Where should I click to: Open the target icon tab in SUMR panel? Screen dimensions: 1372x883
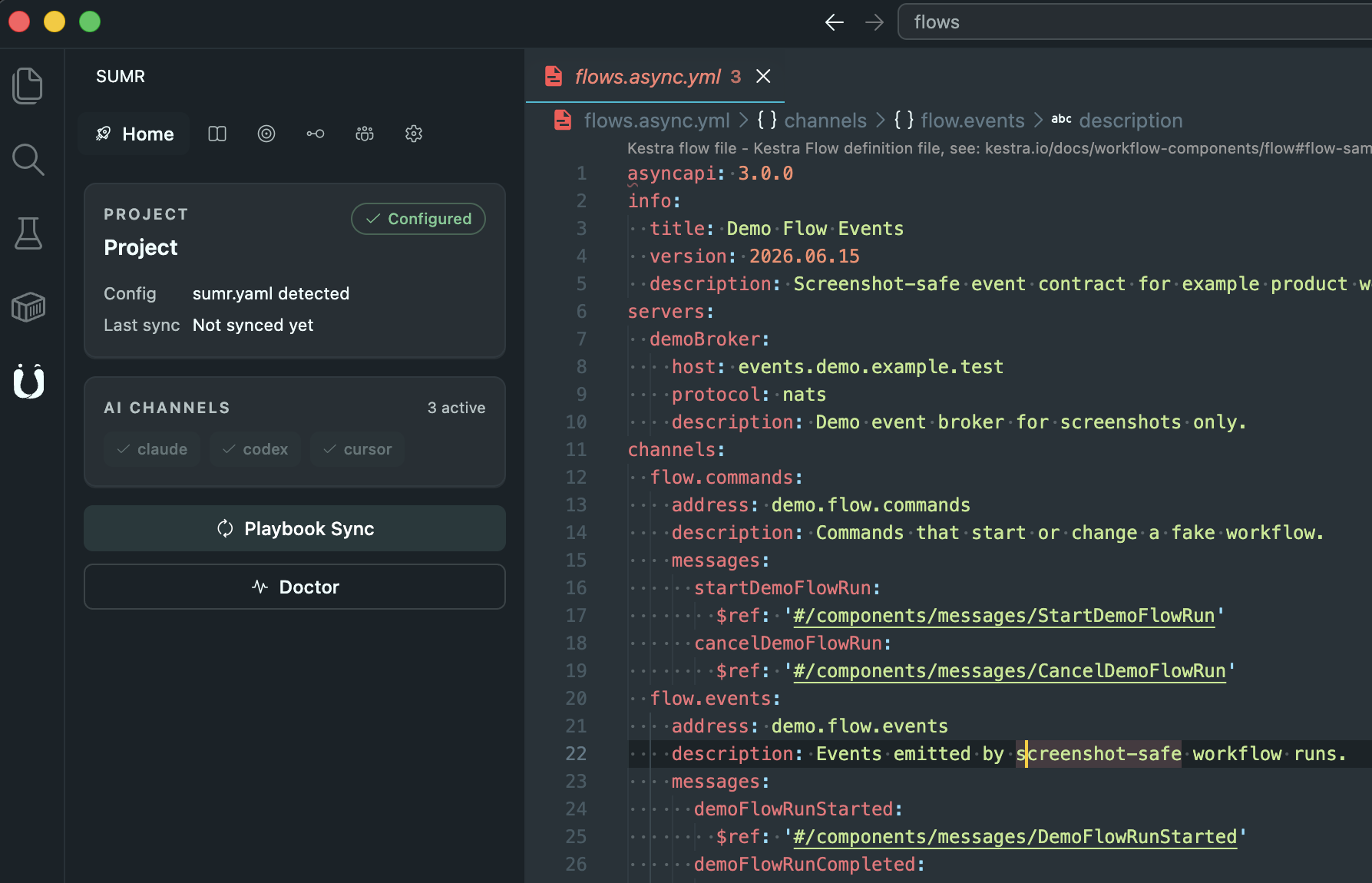pos(266,134)
